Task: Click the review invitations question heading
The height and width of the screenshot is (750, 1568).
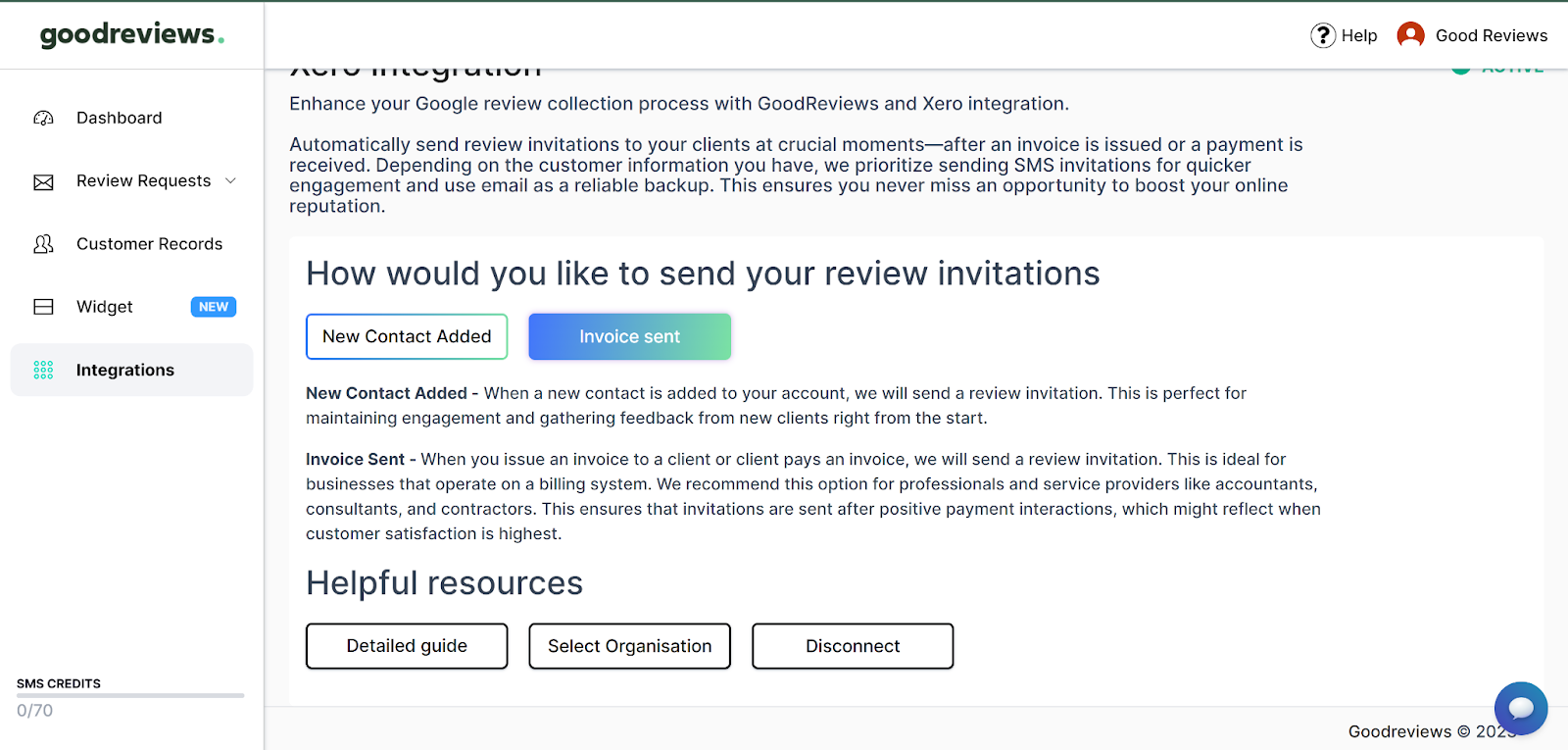Action: click(703, 274)
